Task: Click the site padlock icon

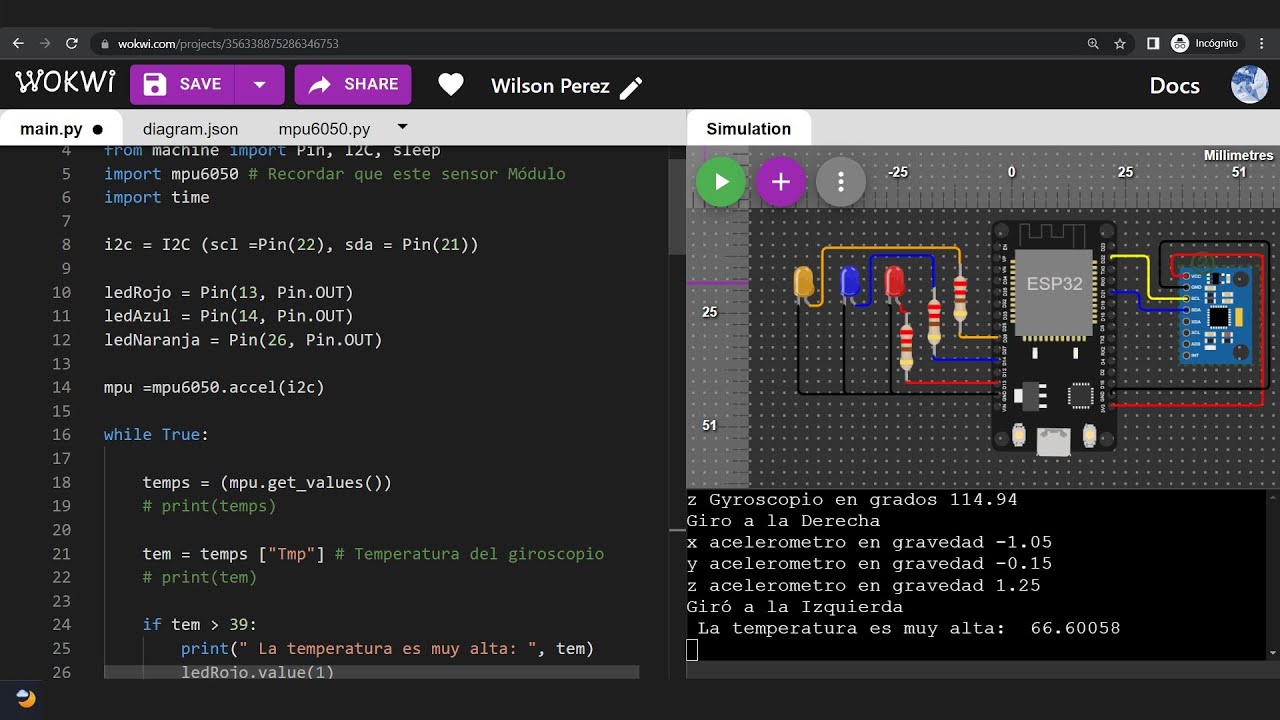Action: tap(105, 44)
